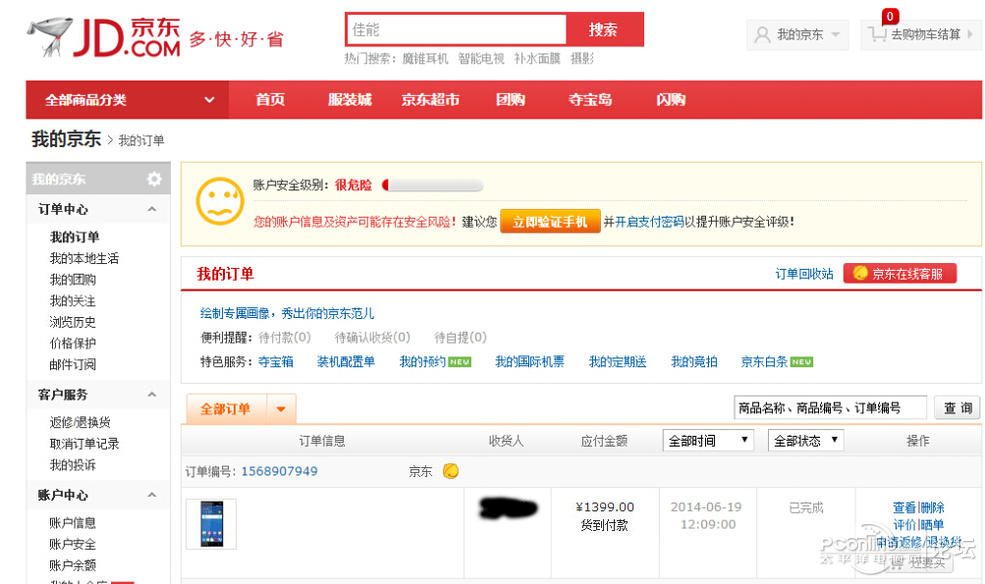Open 价格保护 in the sidebar
Screen dimensions: 985x584
click(73, 343)
